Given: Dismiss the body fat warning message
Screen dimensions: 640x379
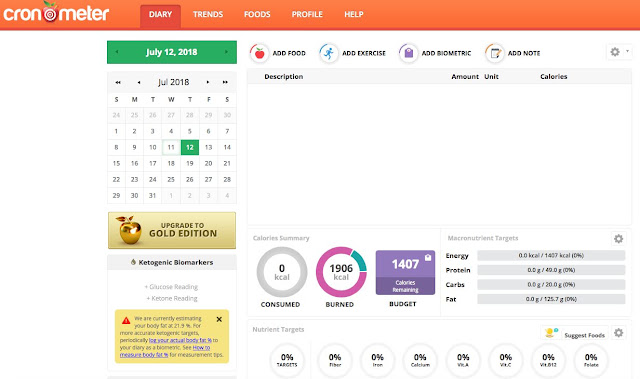Looking at the screenshot, I should click(219, 319).
